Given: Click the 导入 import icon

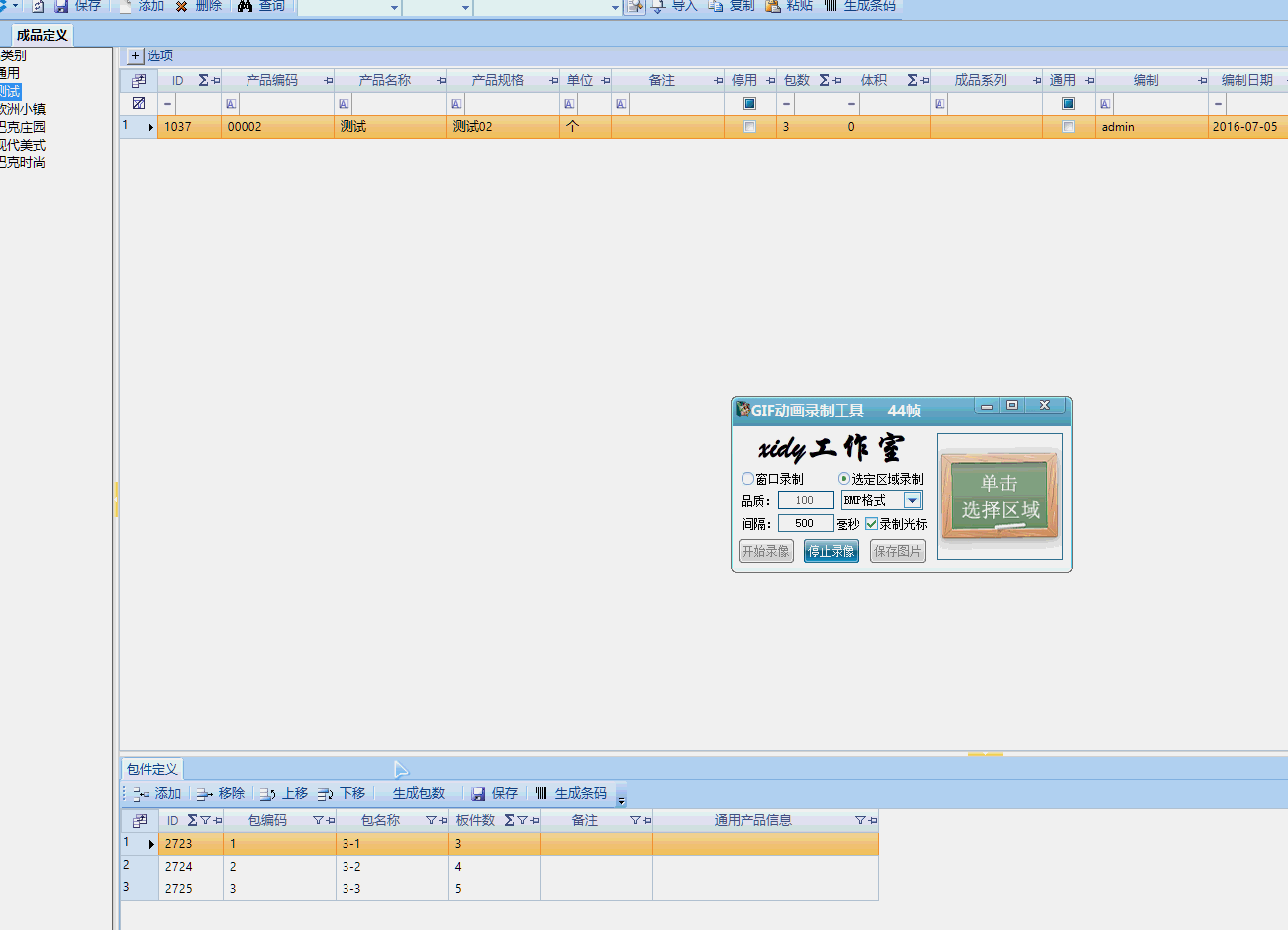Looking at the screenshot, I should (x=658, y=6).
